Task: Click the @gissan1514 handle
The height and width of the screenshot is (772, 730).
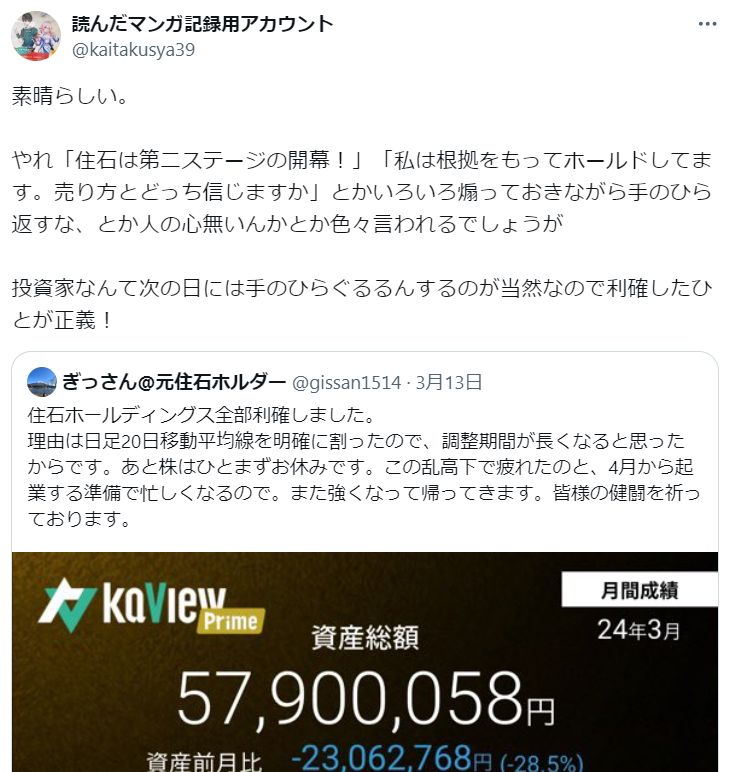Action: click(x=347, y=383)
